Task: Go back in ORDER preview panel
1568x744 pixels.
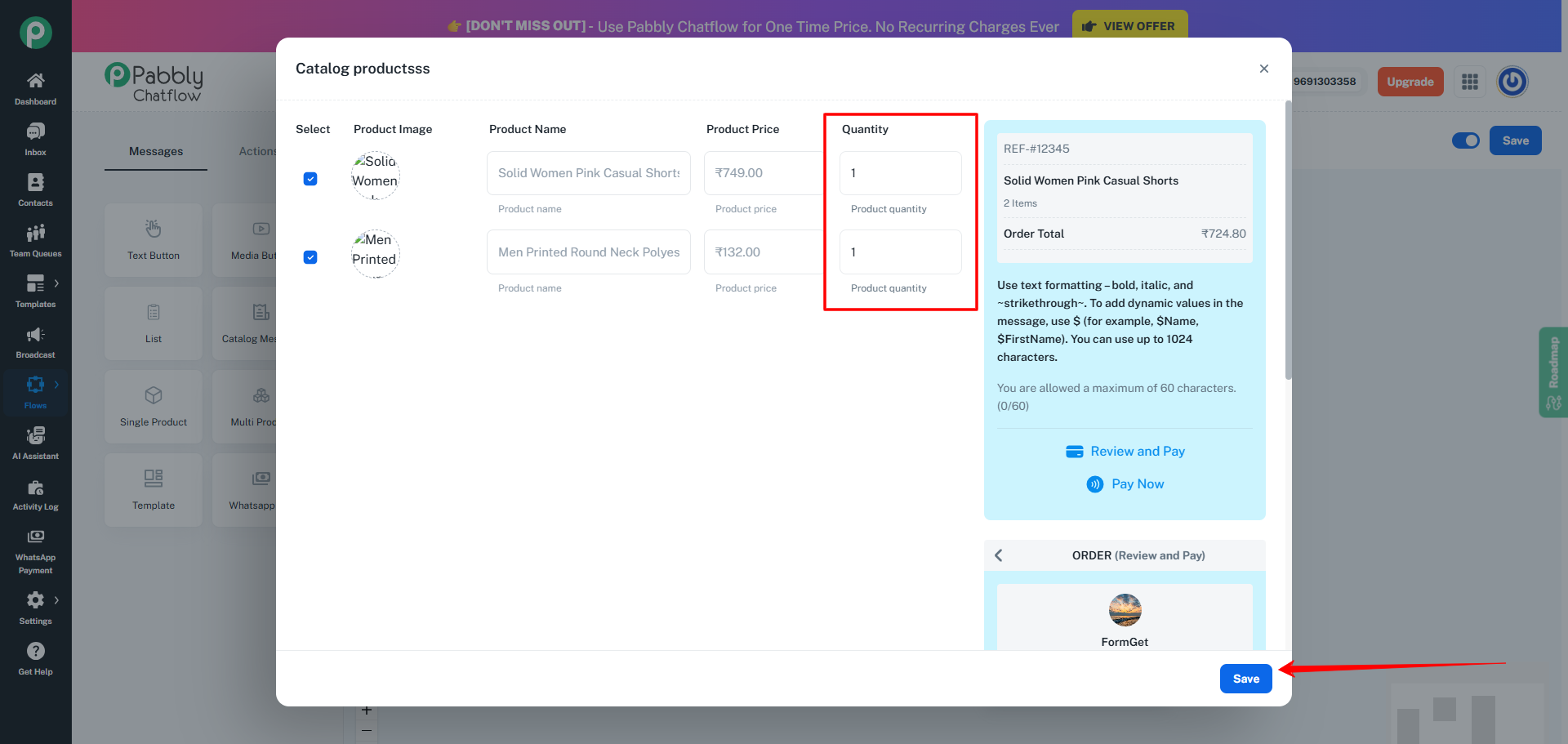Action: (999, 555)
